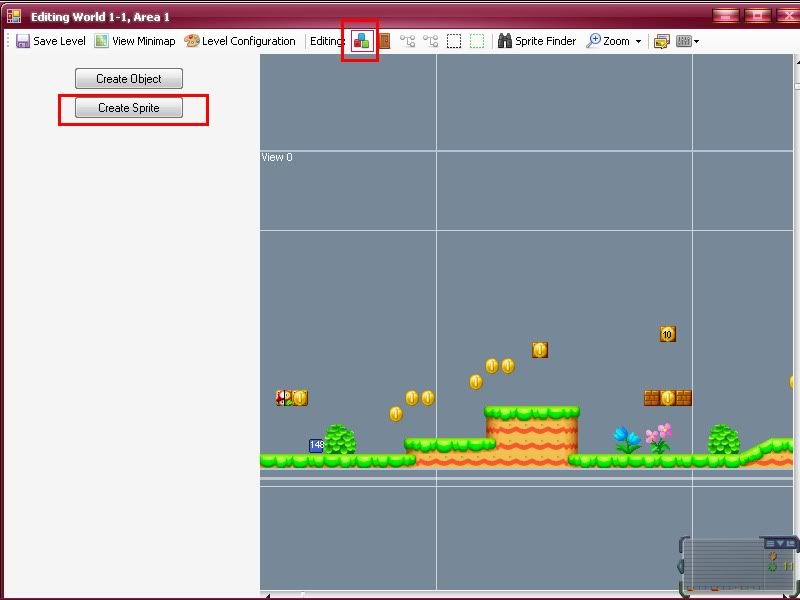800x600 pixels.
Task: Select the 10-coin block
Action: point(667,334)
